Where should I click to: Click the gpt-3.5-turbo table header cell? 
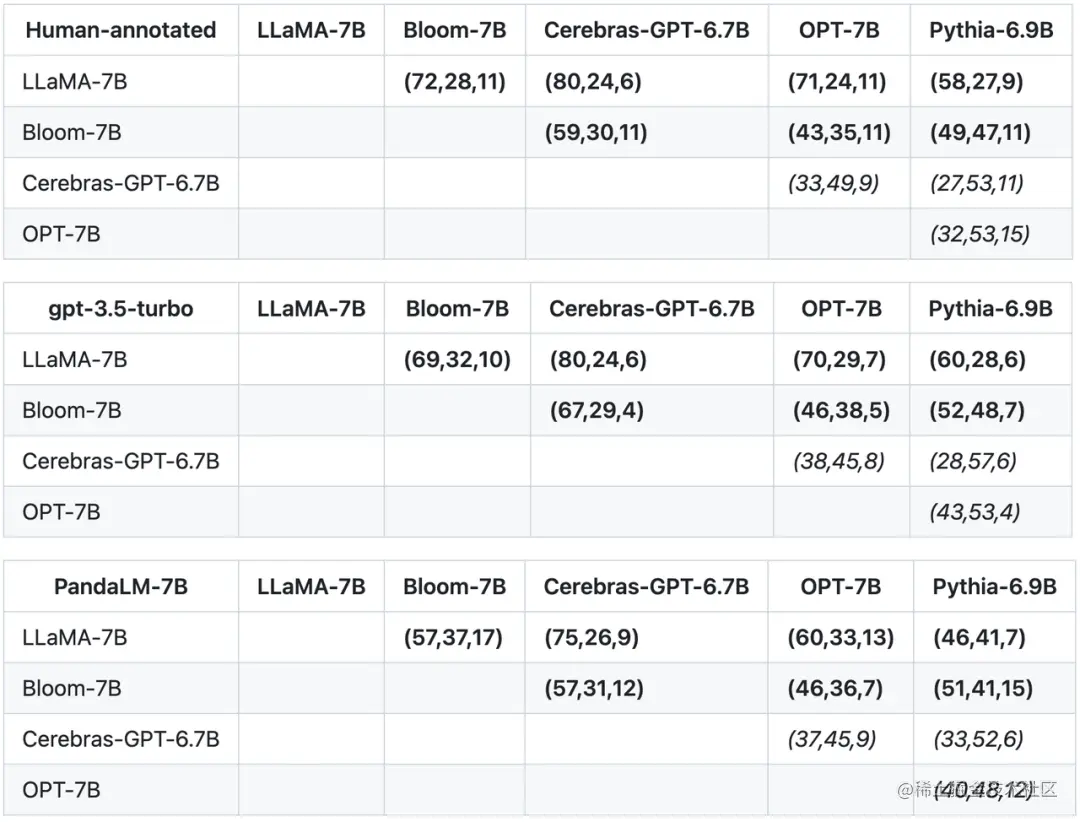click(x=121, y=308)
